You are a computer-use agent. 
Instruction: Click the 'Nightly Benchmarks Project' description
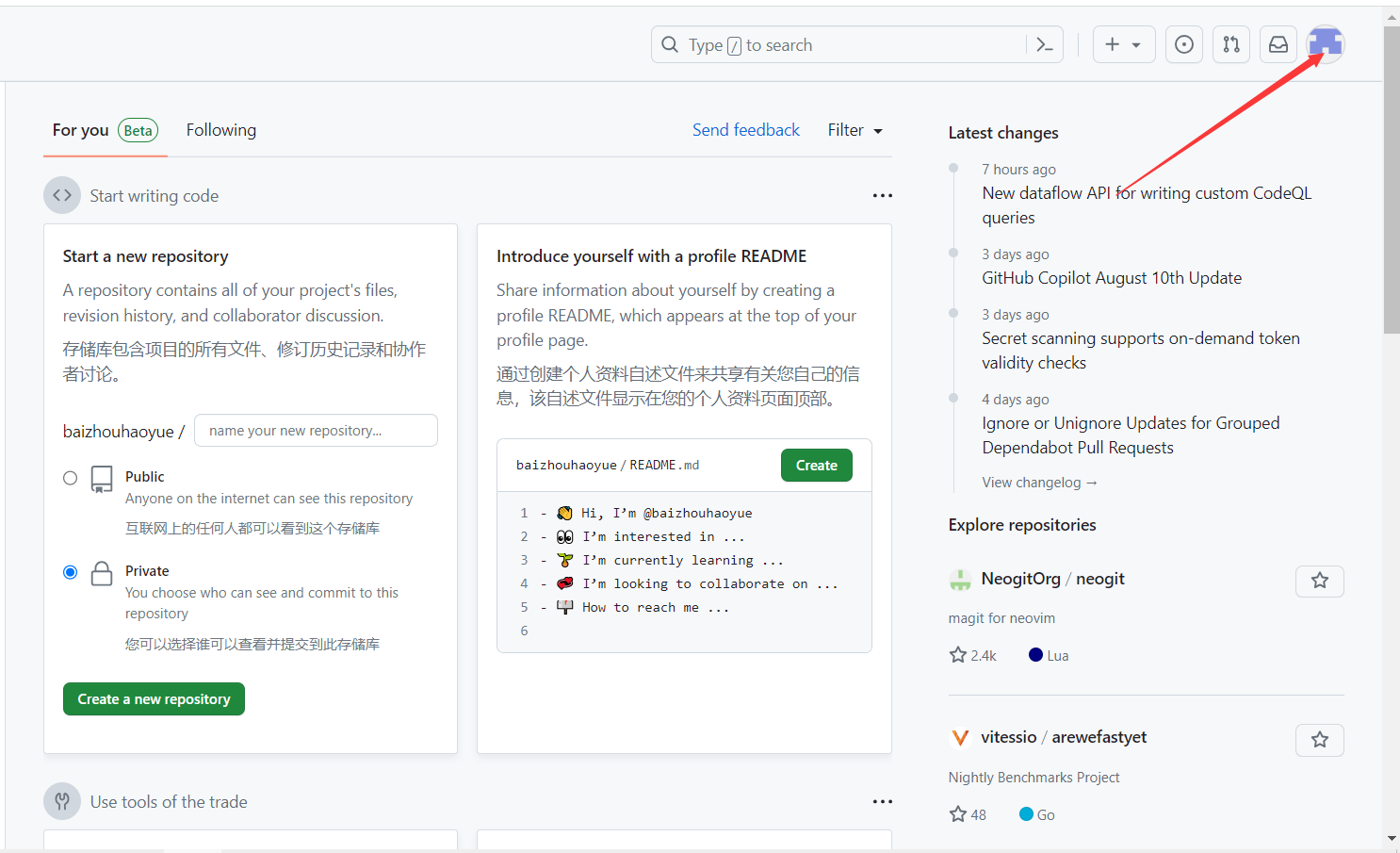(x=1034, y=778)
